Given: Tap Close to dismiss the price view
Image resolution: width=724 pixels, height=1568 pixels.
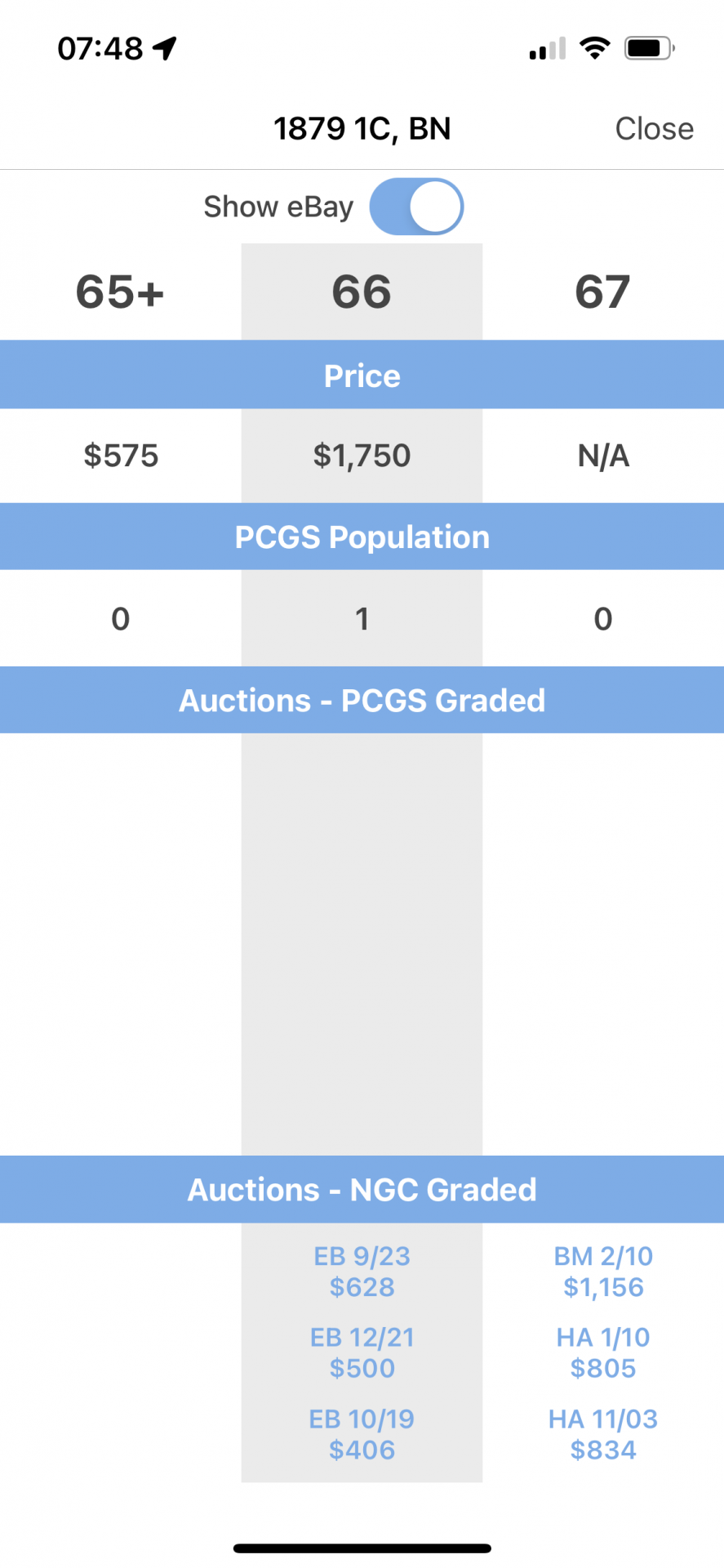Looking at the screenshot, I should click(x=654, y=129).
